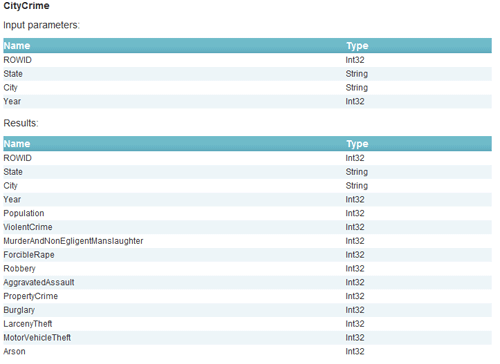Click the Arson result name
The image size is (500, 364).
[14, 351]
